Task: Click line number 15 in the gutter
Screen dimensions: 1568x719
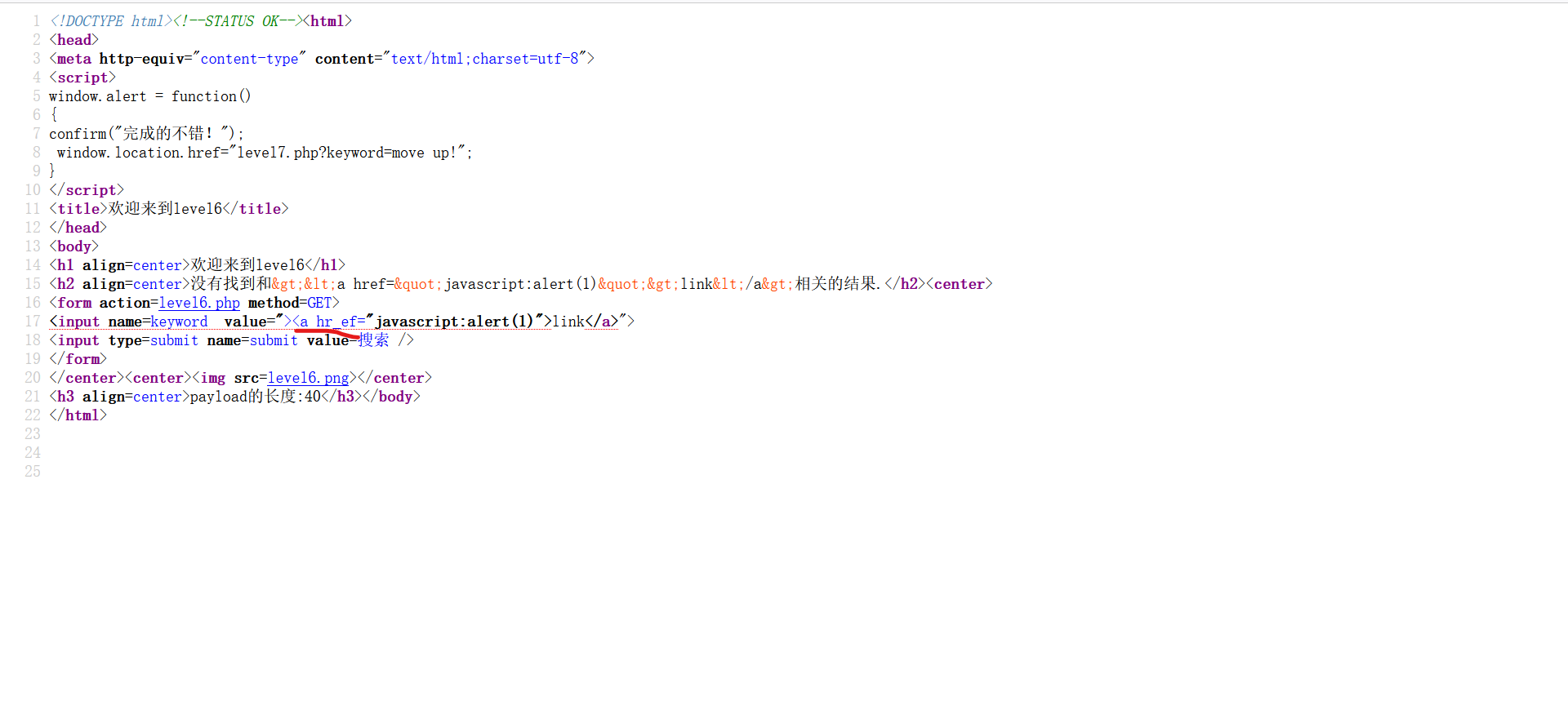Action: click(33, 284)
